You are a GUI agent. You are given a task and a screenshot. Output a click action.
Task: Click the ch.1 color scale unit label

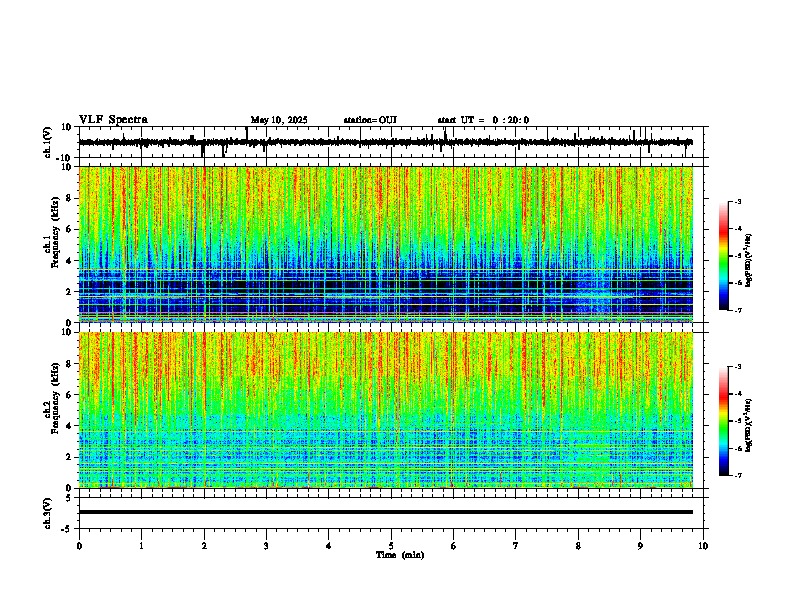coord(749,261)
